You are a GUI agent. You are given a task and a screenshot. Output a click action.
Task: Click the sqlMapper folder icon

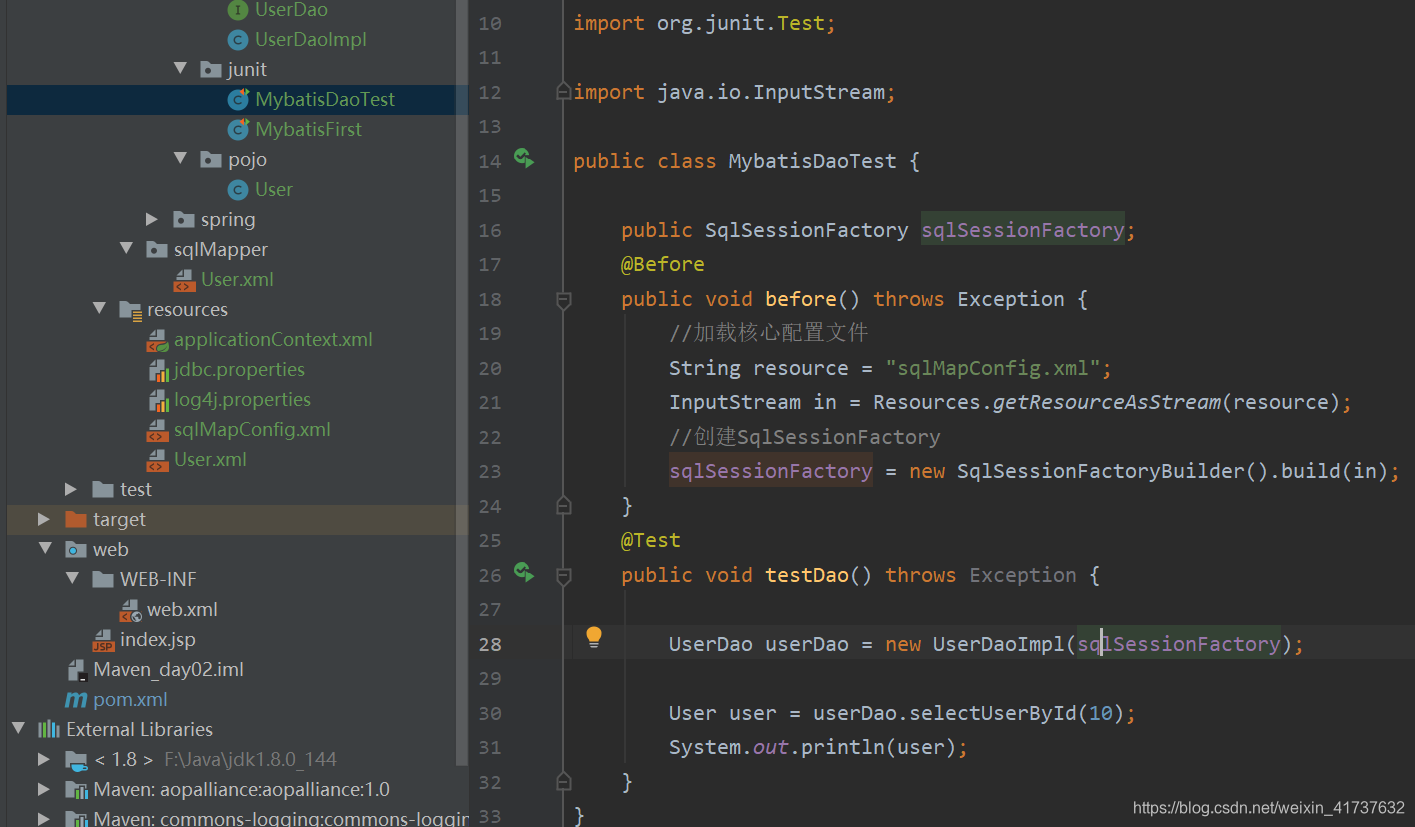tap(156, 250)
